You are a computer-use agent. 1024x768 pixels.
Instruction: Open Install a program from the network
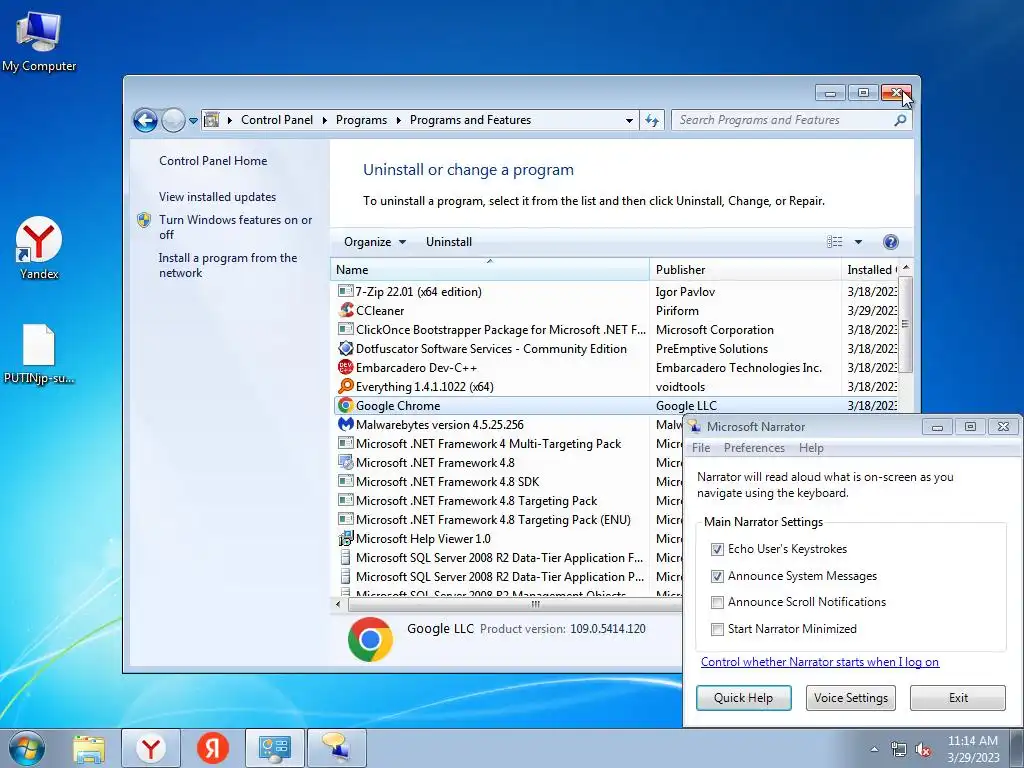coord(227,265)
